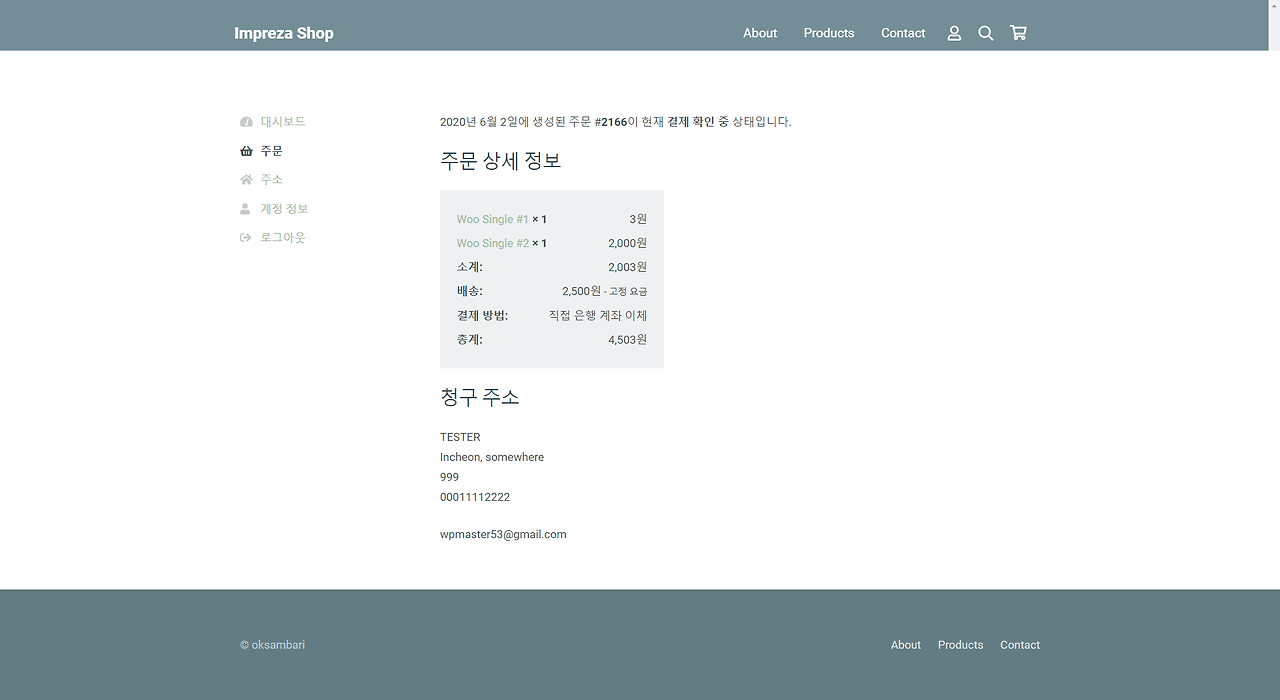The image size is (1280, 700).
Task: Select the 계정 정보 person icon in the sidebar
Action: (246, 208)
